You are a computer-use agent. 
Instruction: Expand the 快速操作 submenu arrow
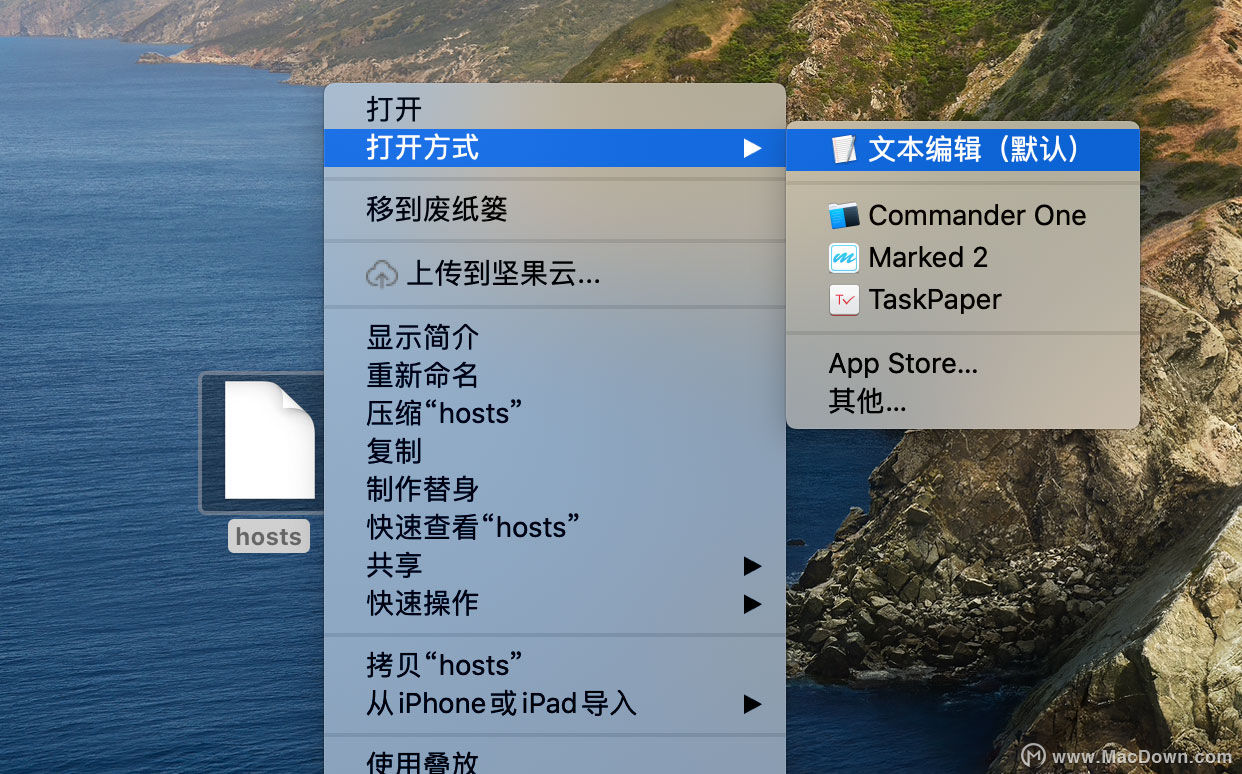click(x=753, y=603)
